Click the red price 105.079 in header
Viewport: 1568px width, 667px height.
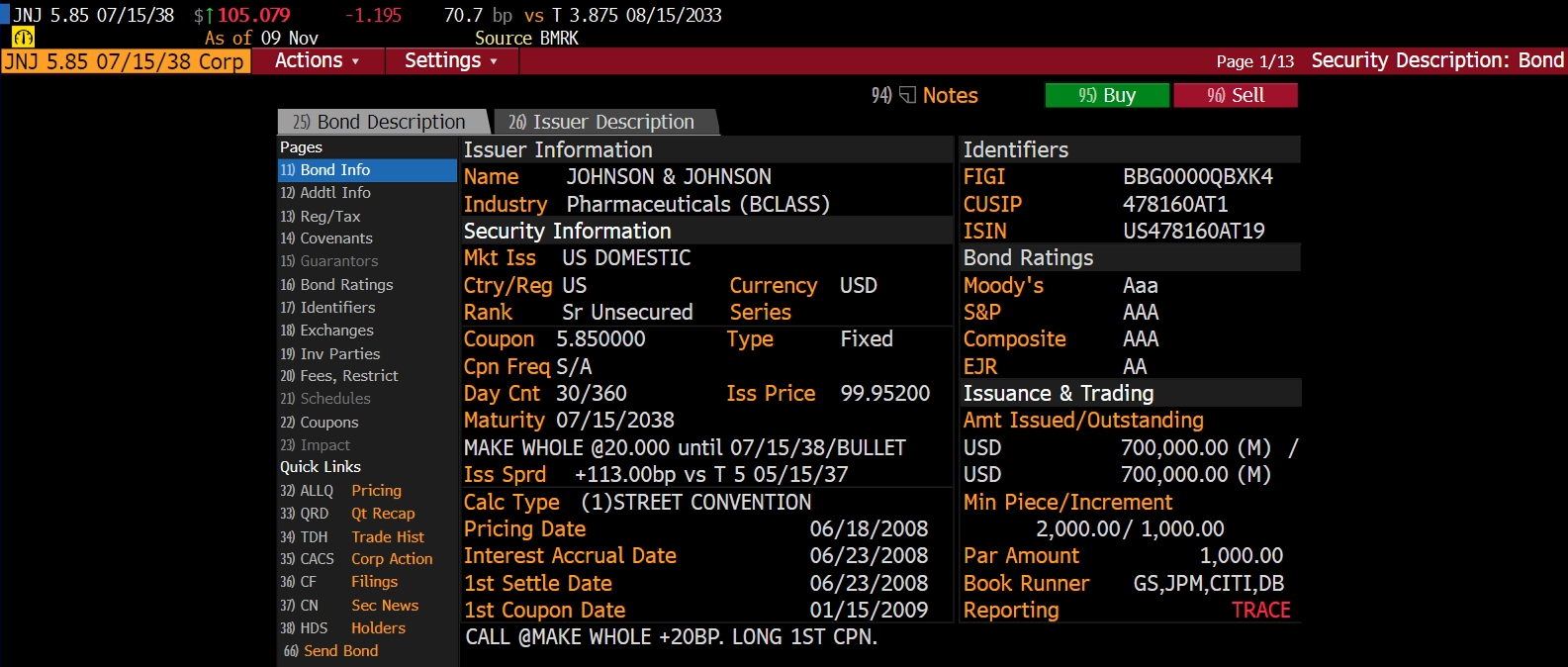[254, 15]
